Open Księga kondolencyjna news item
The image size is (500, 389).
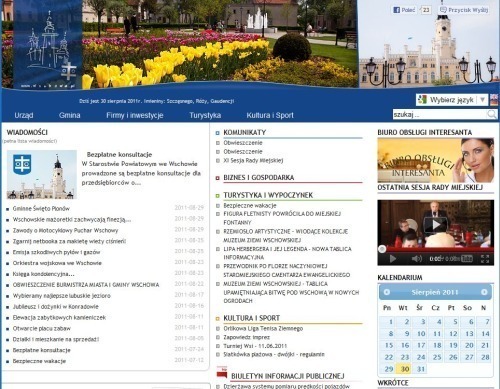pyautogui.click(x=43, y=274)
